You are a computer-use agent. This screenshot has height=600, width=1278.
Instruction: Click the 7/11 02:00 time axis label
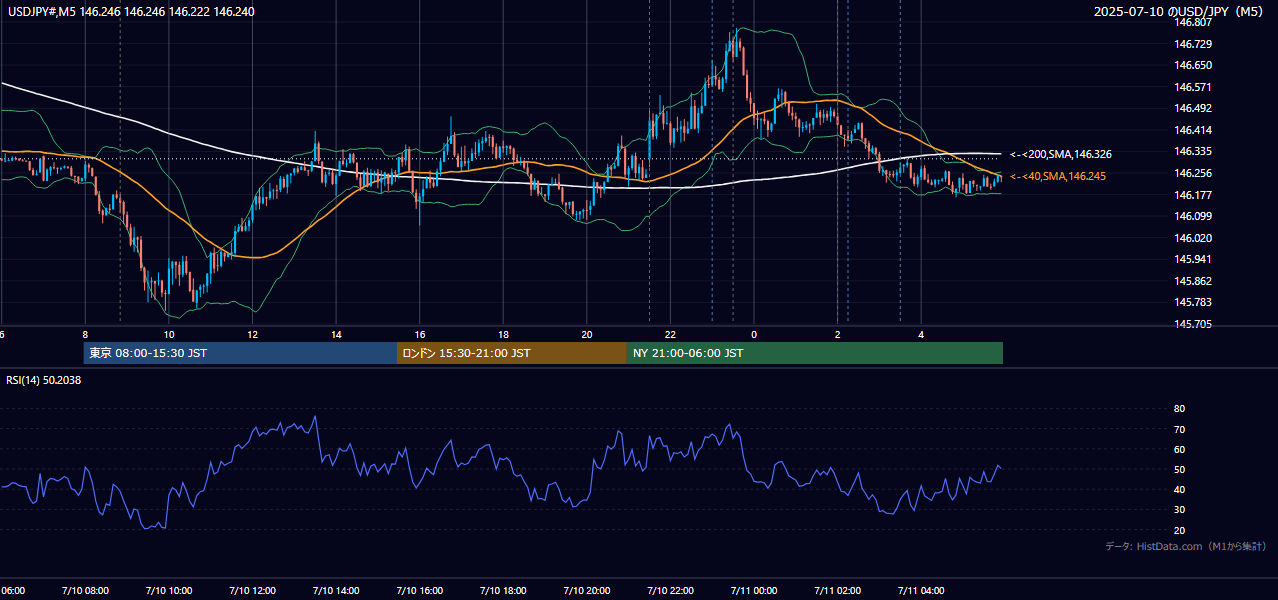pos(837,591)
